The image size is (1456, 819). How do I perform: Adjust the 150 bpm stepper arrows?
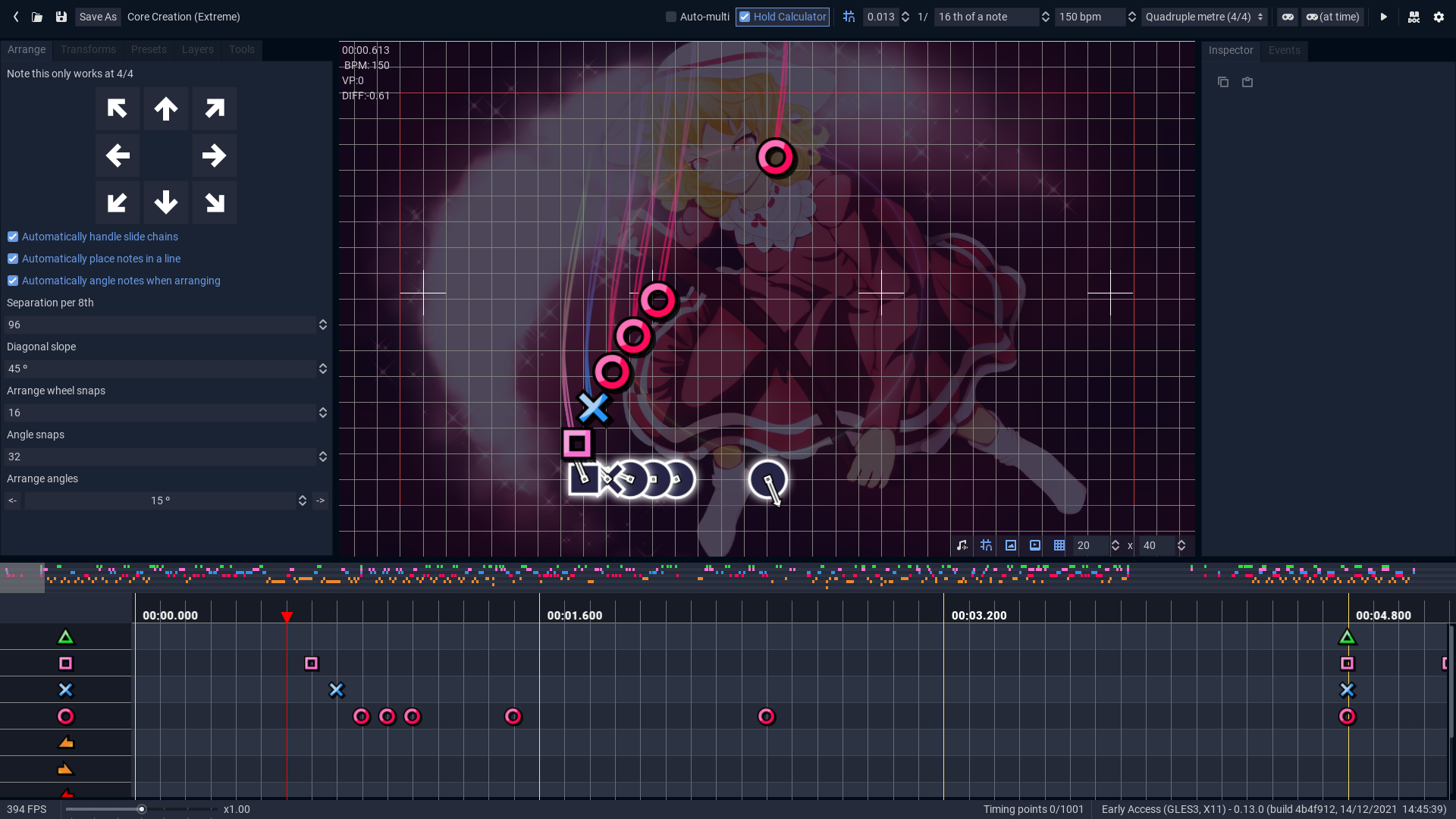coord(1132,17)
